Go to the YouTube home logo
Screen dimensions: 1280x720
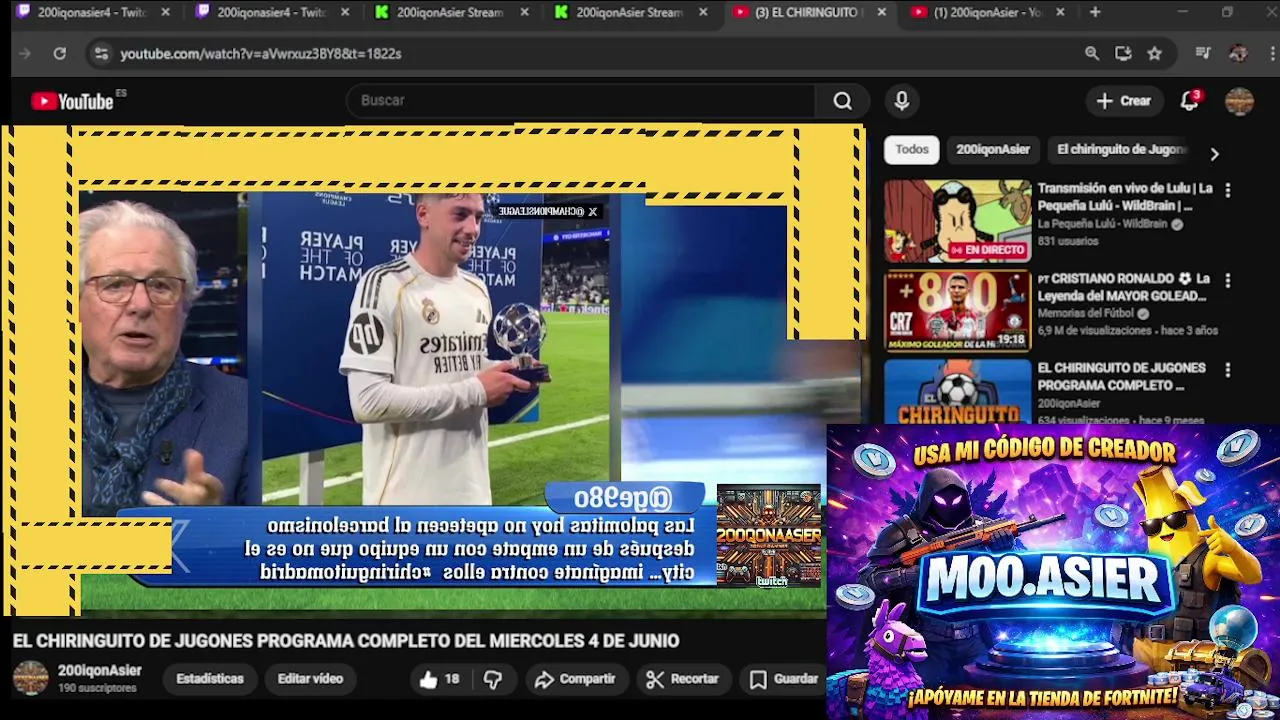(72, 101)
